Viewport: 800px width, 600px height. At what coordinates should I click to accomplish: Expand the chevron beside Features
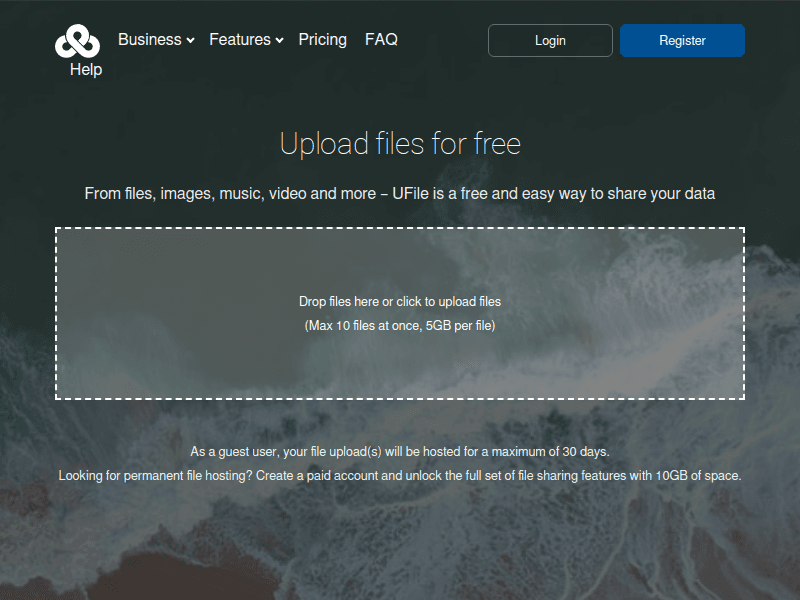(279, 40)
